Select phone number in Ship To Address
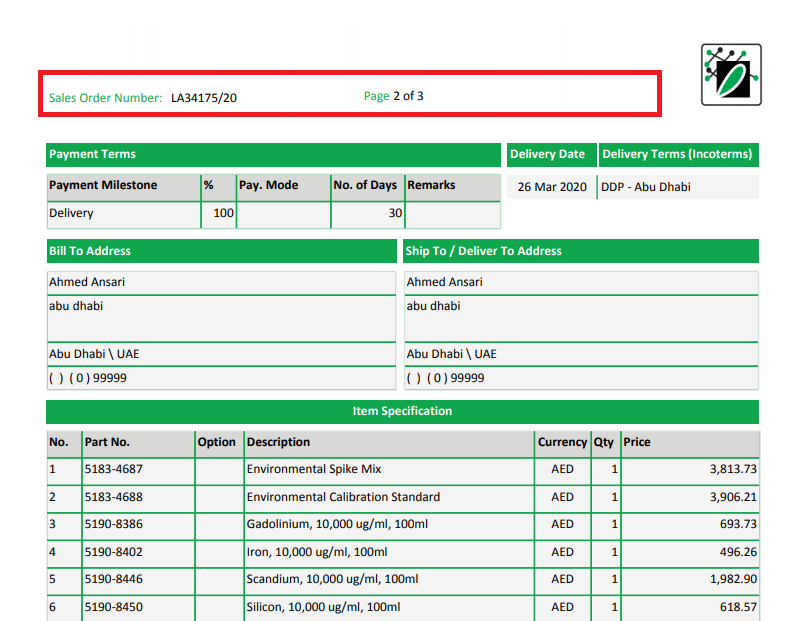The height and width of the screenshot is (621, 803). coord(446,378)
